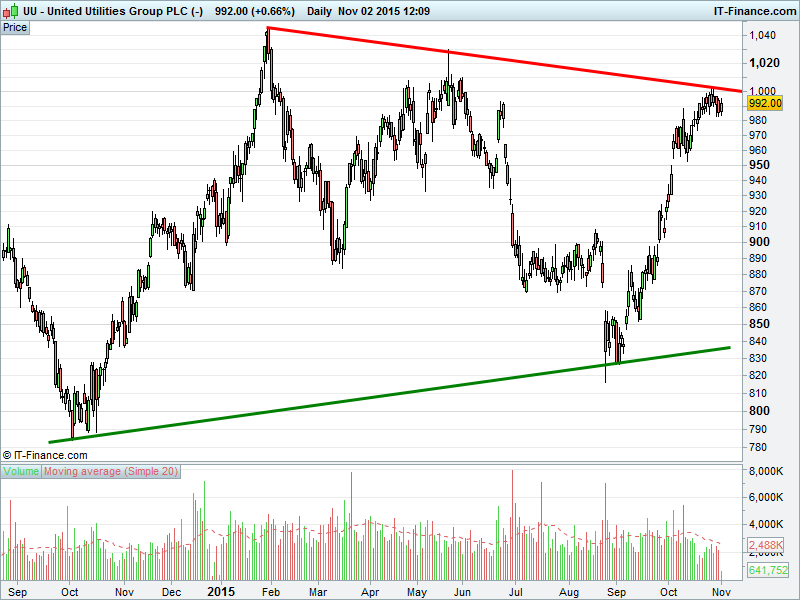Select the Volume indicator label
This screenshot has height=600, width=800.
coord(21,471)
